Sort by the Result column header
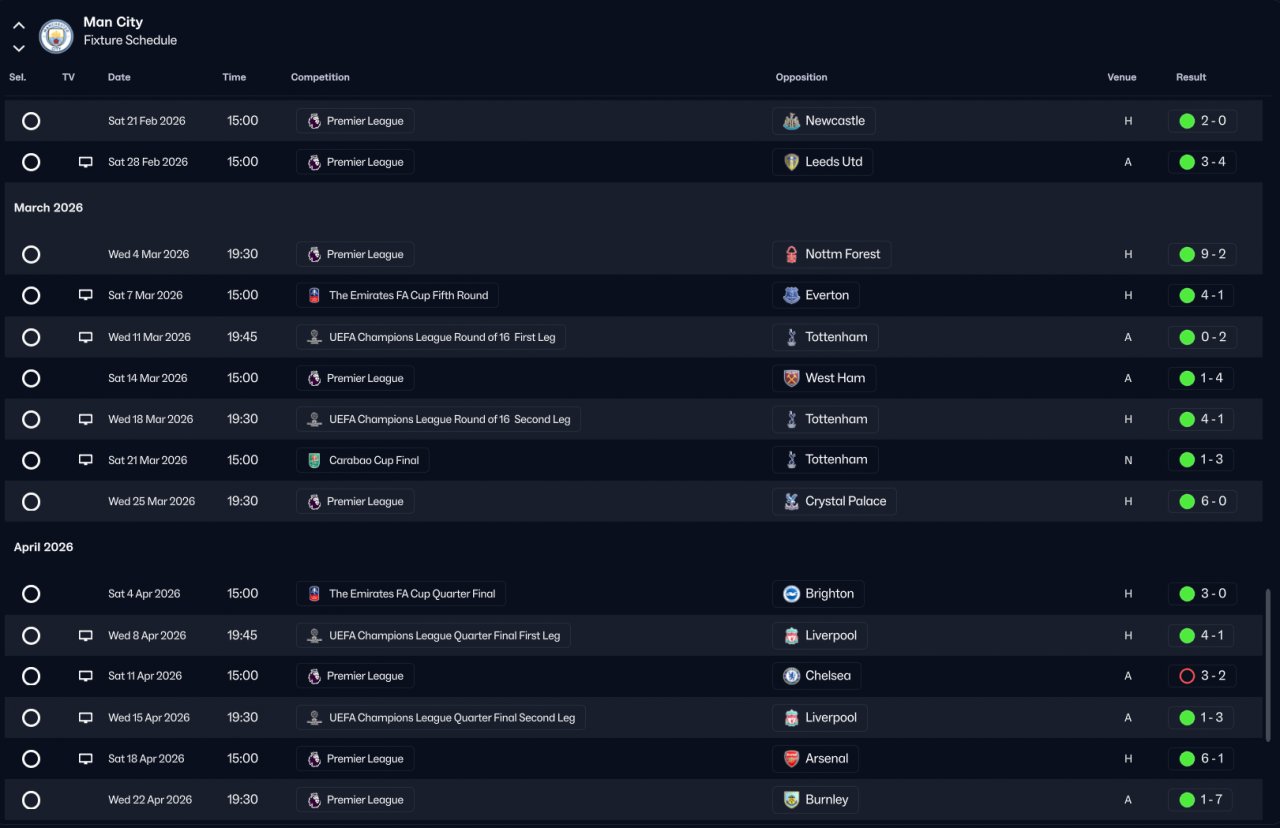 click(x=1191, y=77)
